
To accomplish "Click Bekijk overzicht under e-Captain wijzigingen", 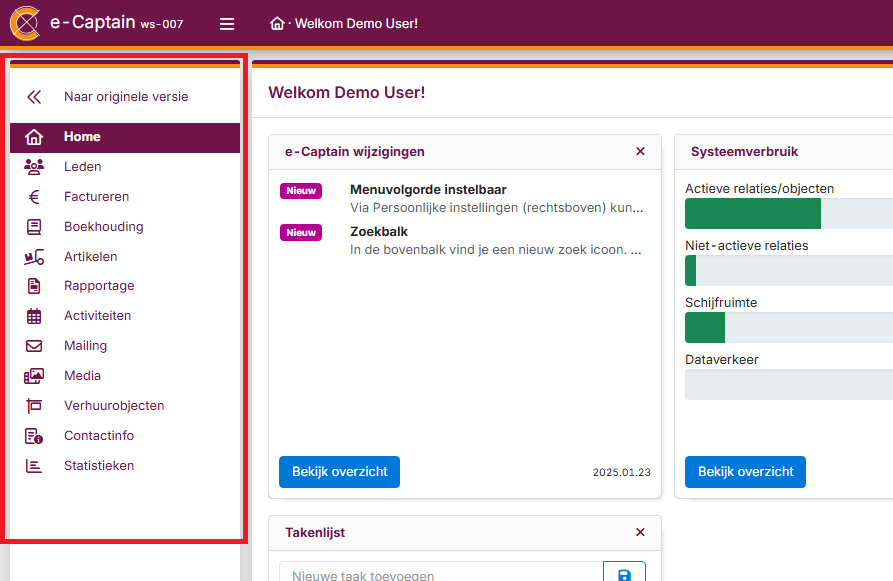I will pos(339,472).
